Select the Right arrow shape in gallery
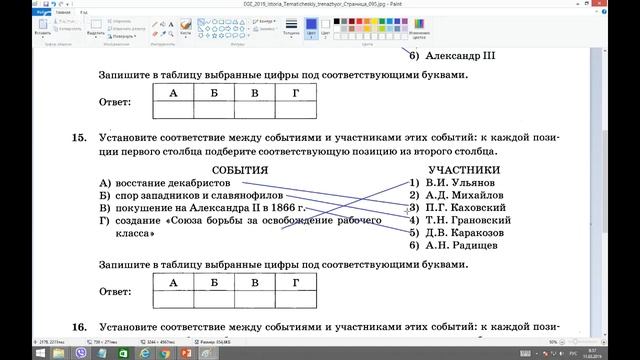640x360 pixels. [228, 29]
